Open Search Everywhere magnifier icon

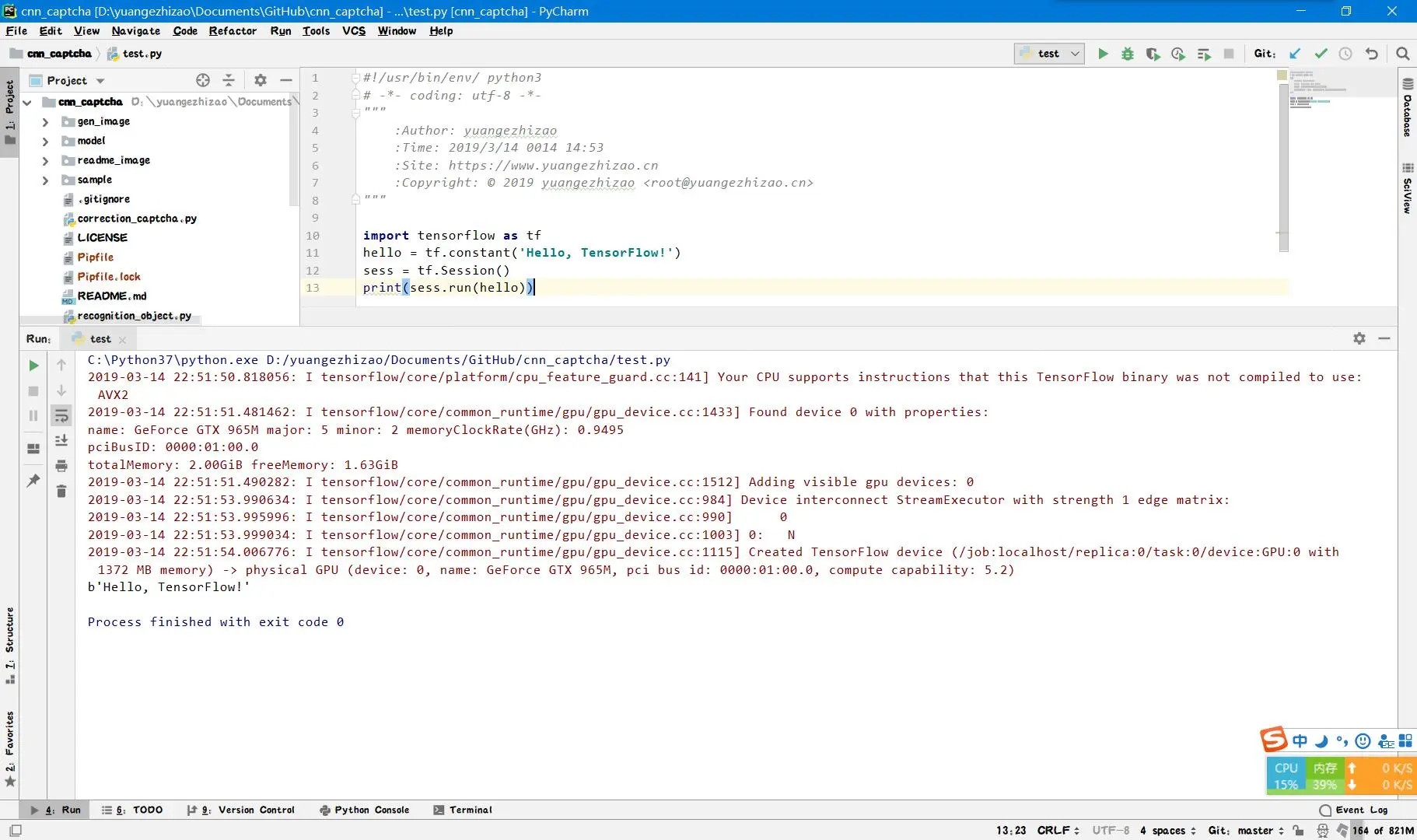(x=1402, y=54)
